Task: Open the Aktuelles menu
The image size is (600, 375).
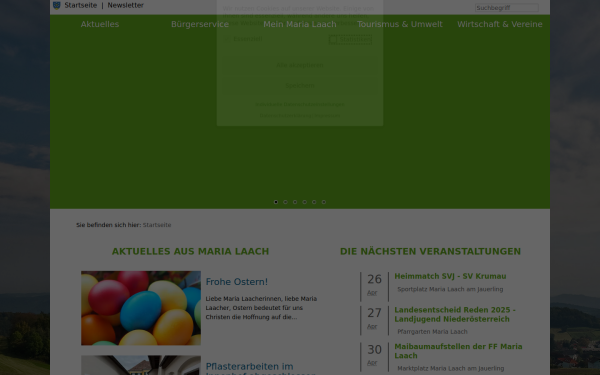Action: (x=100, y=24)
